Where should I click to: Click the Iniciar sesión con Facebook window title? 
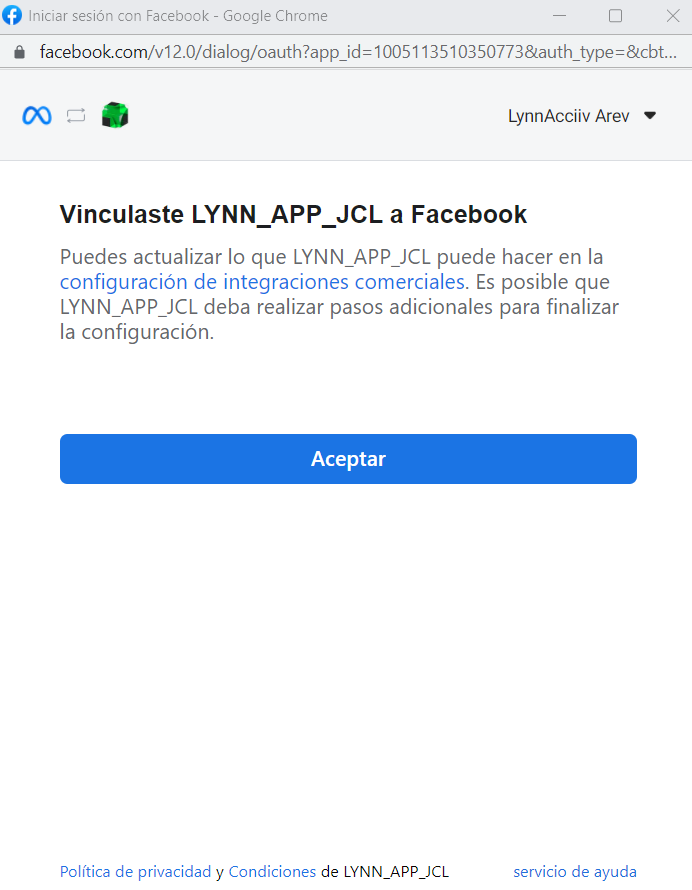click(x=178, y=16)
